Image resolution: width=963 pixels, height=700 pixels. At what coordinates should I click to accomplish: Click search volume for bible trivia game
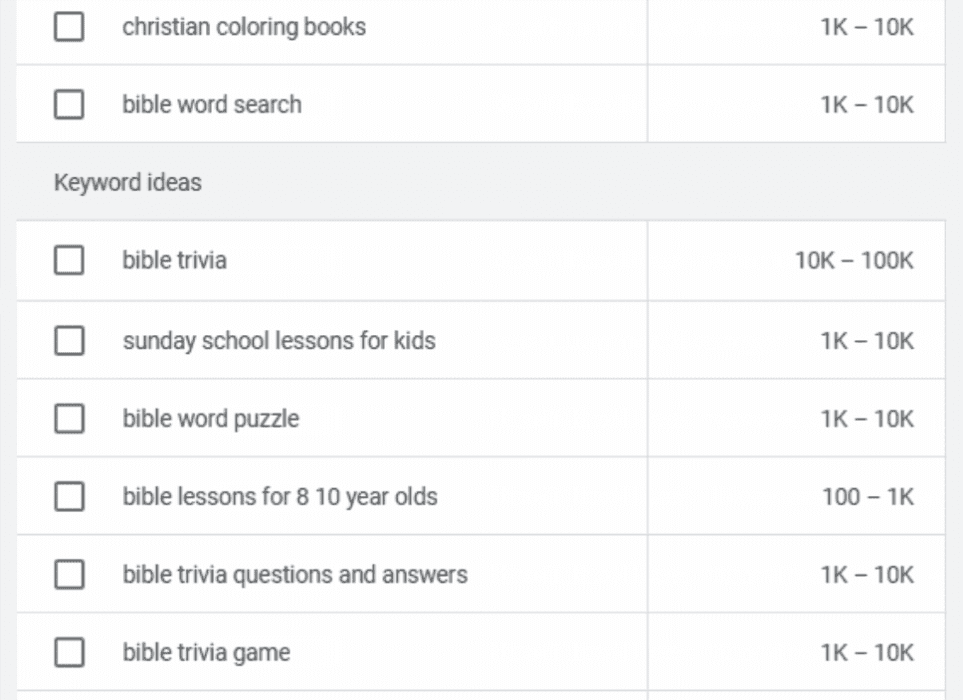[x=867, y=653]
